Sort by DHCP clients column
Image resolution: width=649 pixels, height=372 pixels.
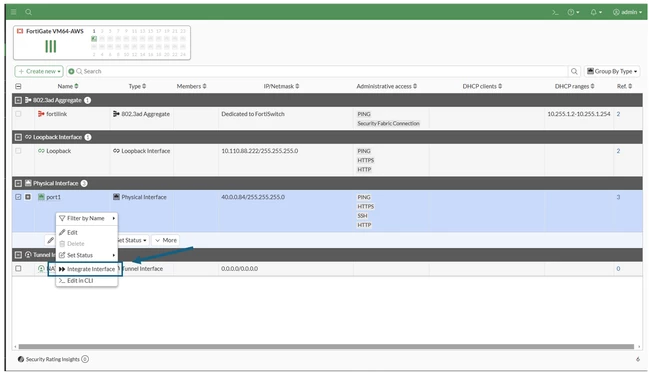482,86
